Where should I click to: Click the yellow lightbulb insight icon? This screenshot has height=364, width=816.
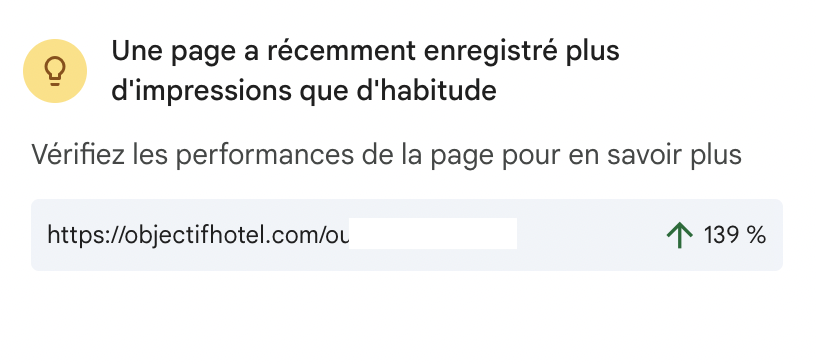pyautogui.click(x=55, y=71)
